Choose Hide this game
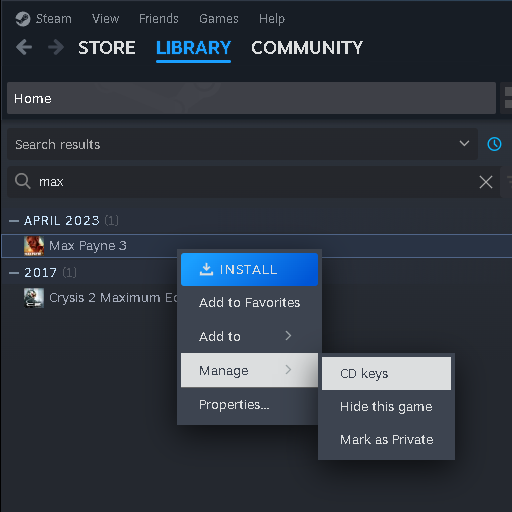The width and height of the screenshot is (512, 512). pyautogui.click(x=386, y=407)
